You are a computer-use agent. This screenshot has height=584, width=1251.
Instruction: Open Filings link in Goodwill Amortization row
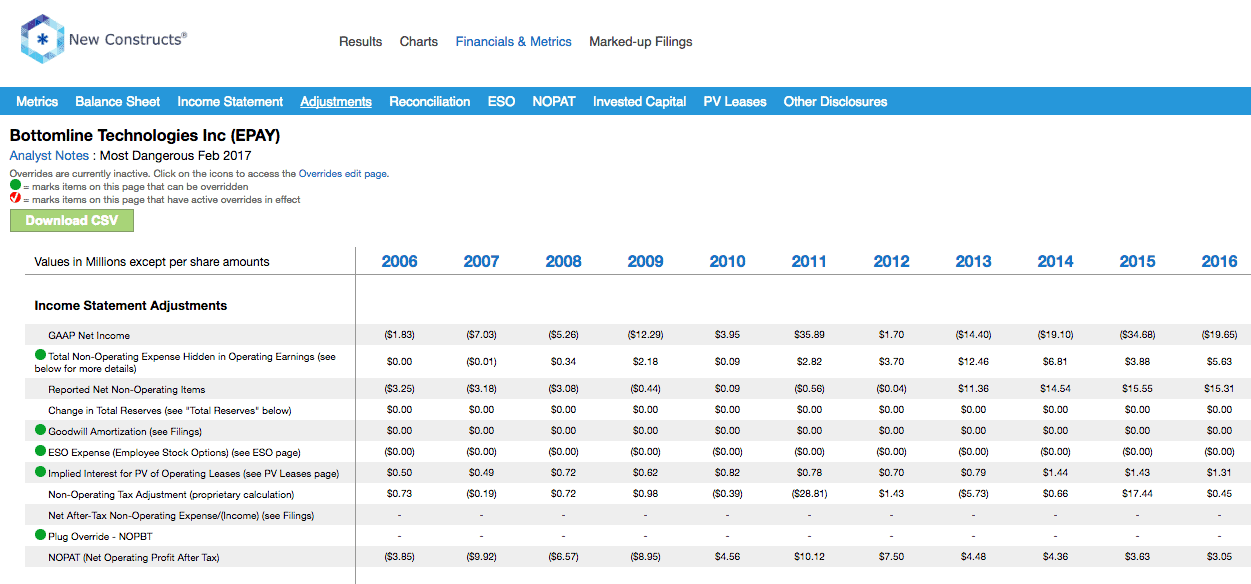point(184,431)
